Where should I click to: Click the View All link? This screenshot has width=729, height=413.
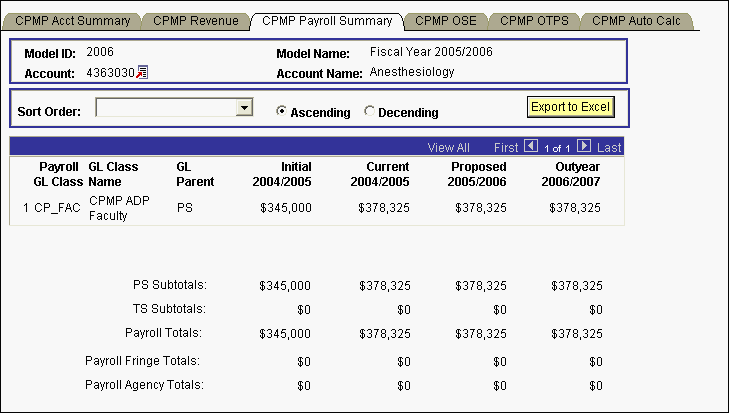coord(448,147)
